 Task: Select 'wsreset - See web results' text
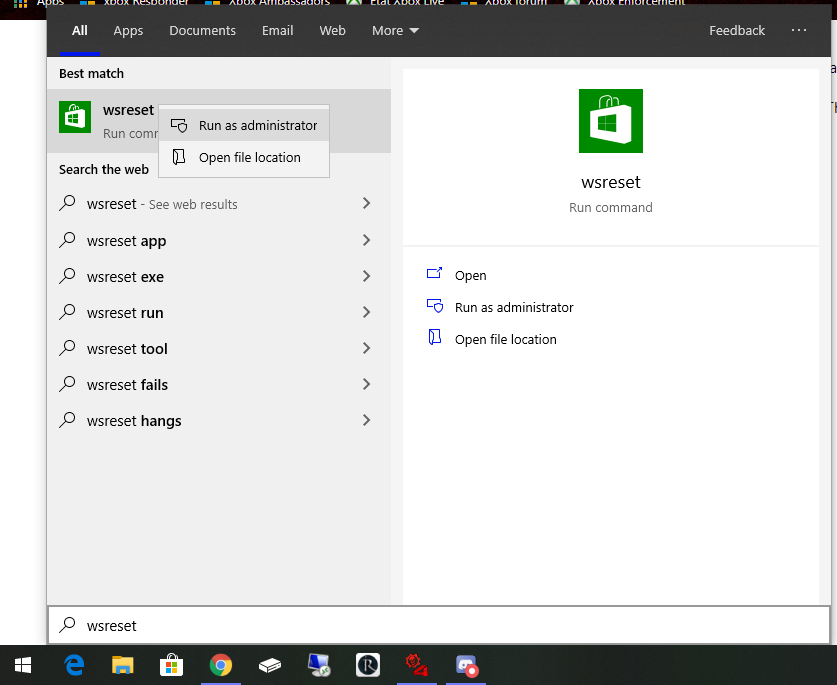tap(162, 204)
